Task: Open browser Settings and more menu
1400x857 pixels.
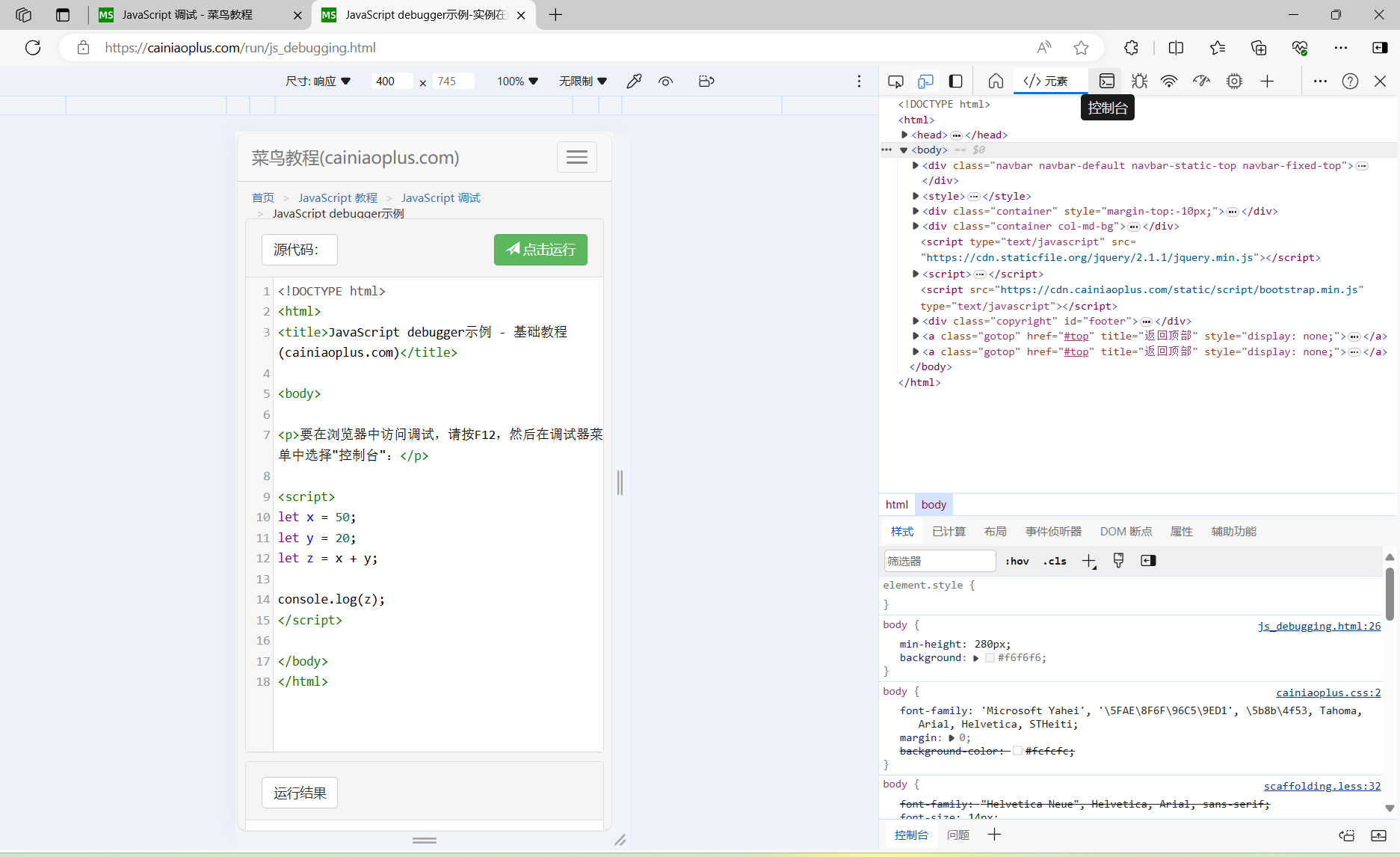Action: point(1341,48)
